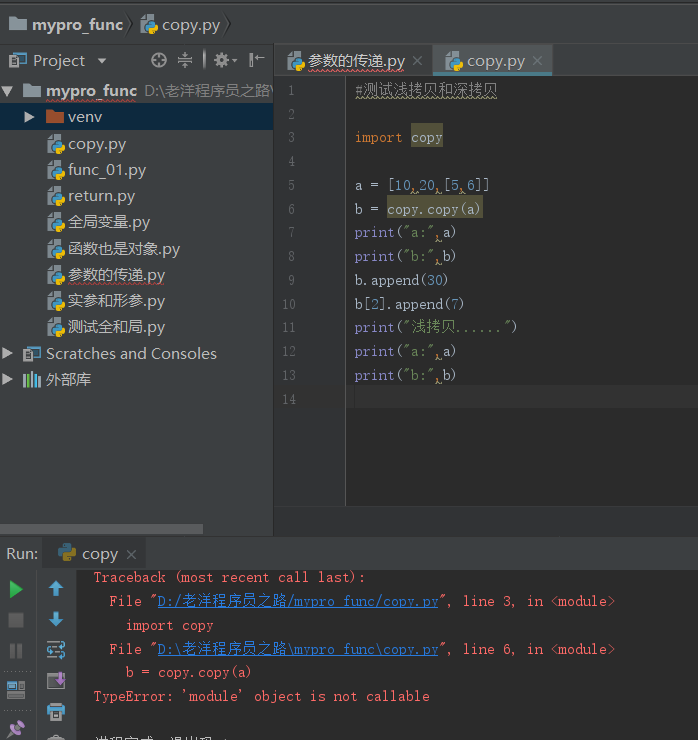Open 全局变量.py in project tree
This screenshot has width=698, height=740.
pyautogui.click(x=109, y=222)
